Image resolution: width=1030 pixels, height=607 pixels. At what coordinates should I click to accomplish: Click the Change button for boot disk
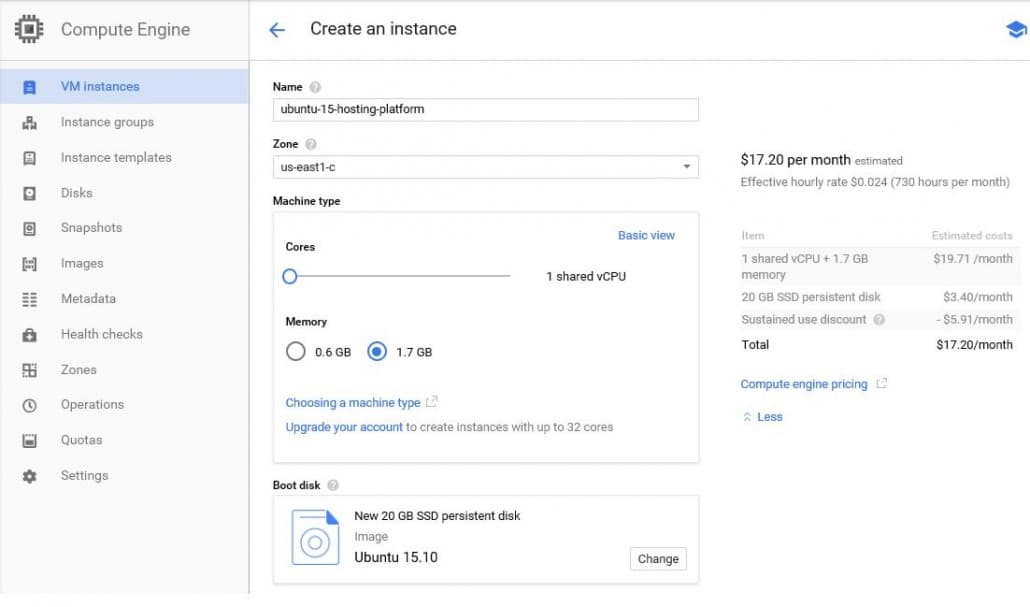pos(657,559)
